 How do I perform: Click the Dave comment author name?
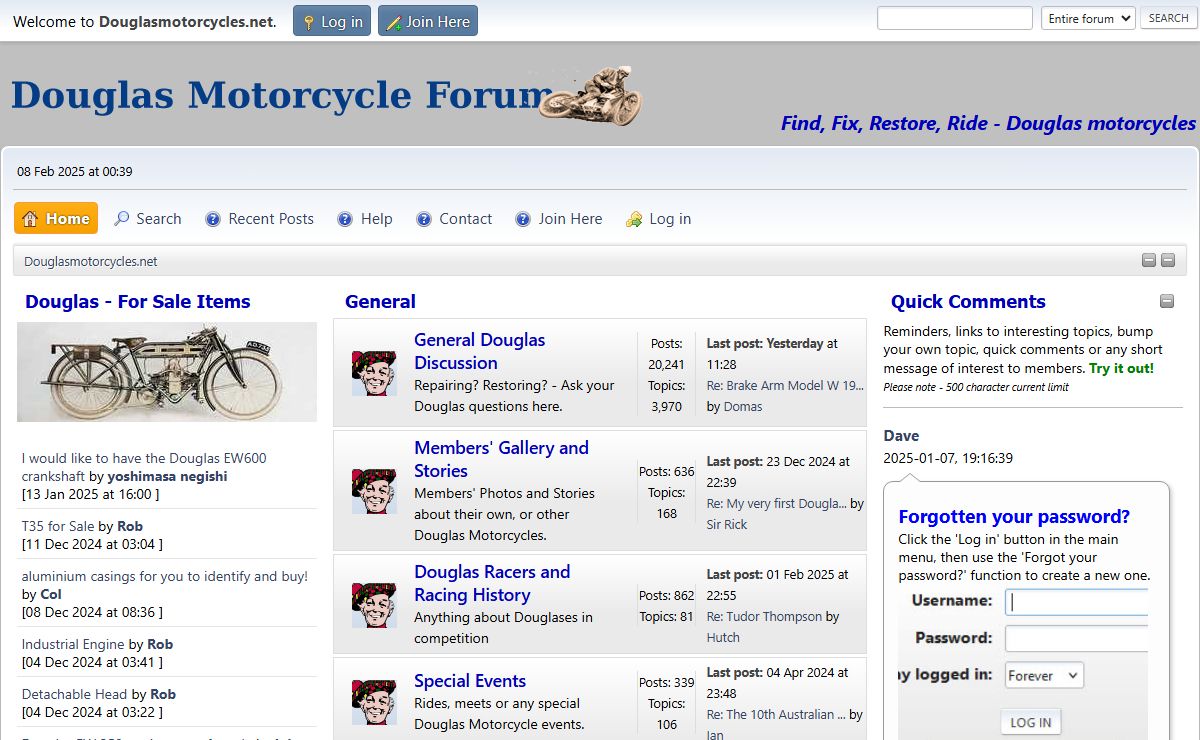tap(901, 436)
